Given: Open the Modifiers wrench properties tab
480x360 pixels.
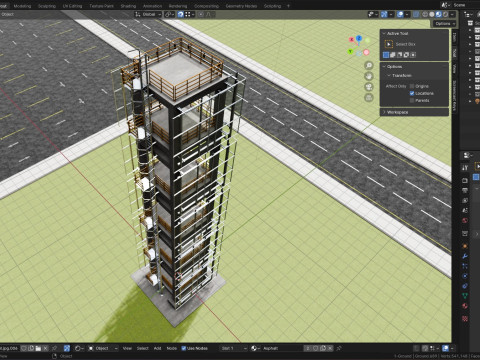Looking at the screenshot, I should tap(465, 256).
